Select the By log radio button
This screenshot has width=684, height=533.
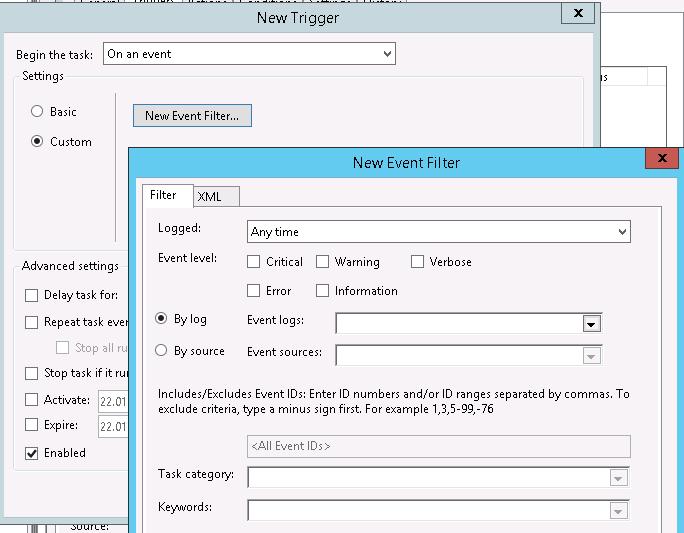tap(161, 318)
